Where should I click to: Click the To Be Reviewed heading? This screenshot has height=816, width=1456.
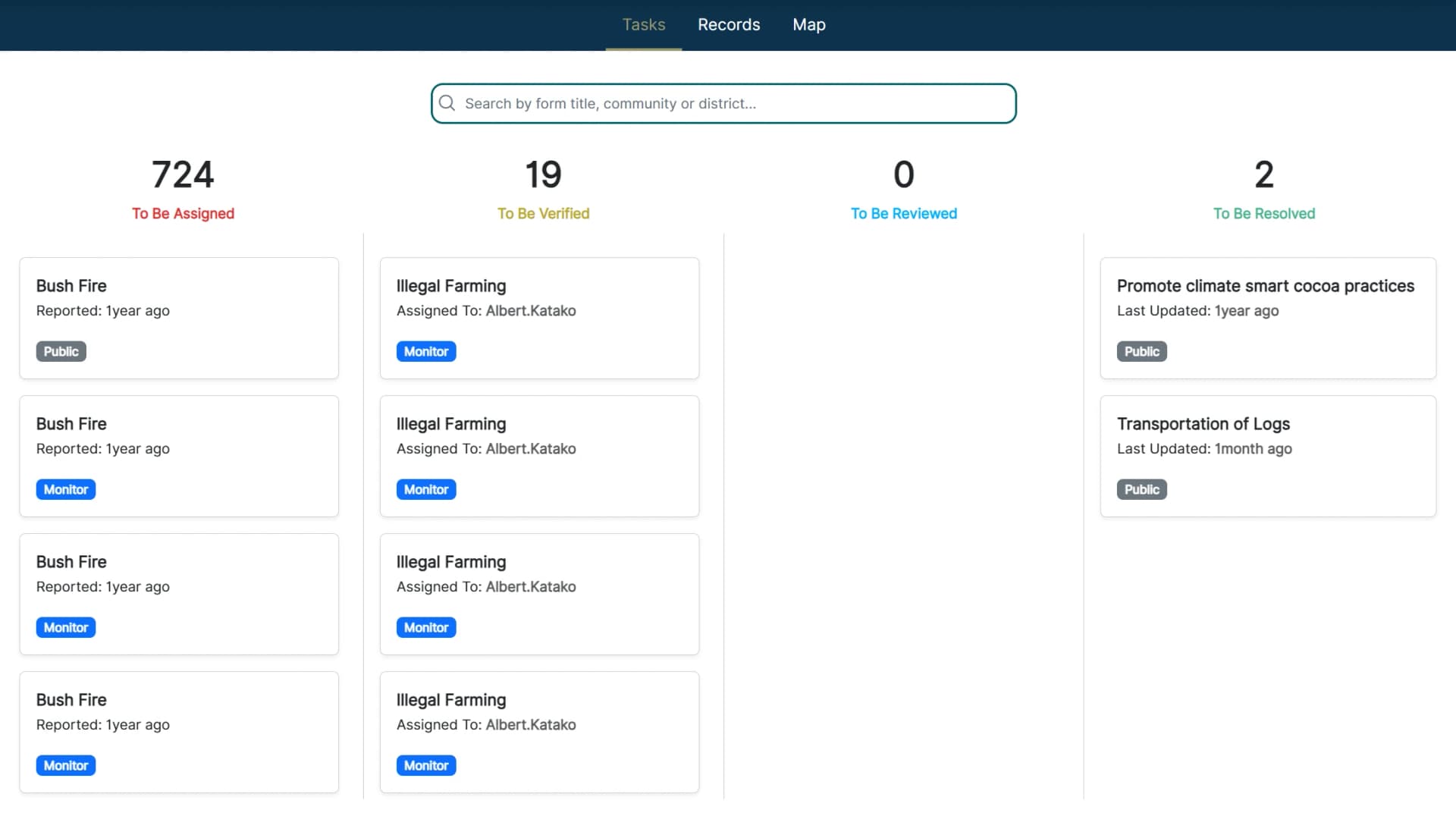(904, 214)
